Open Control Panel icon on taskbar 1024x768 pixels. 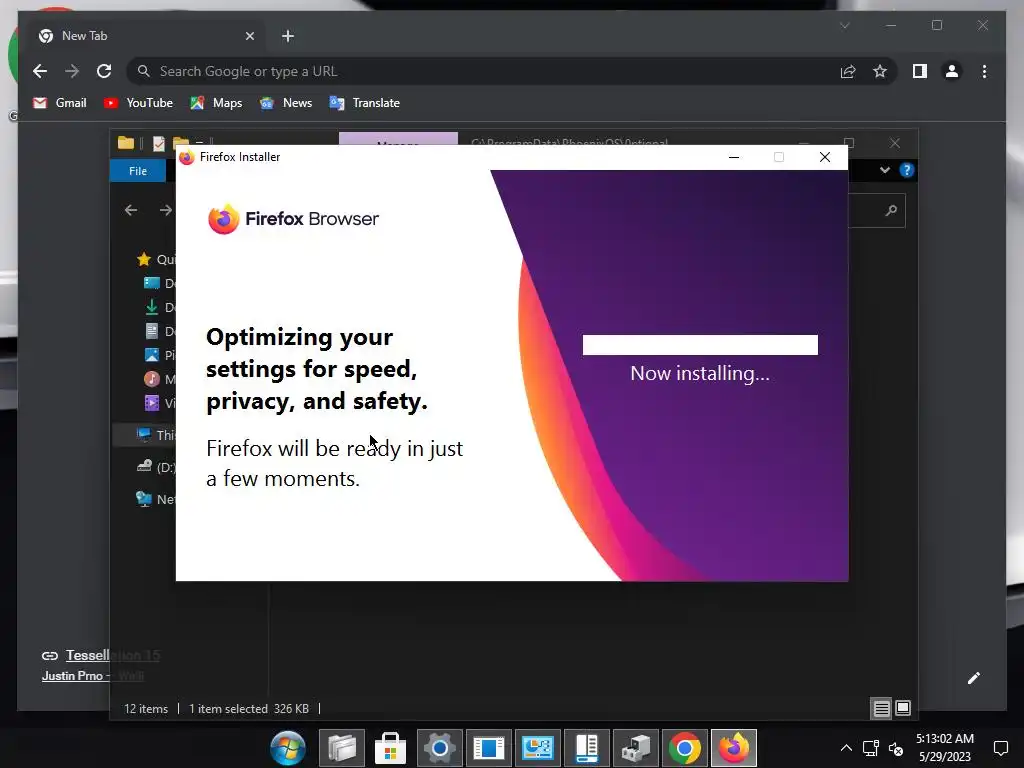click(x=537, y=748)
